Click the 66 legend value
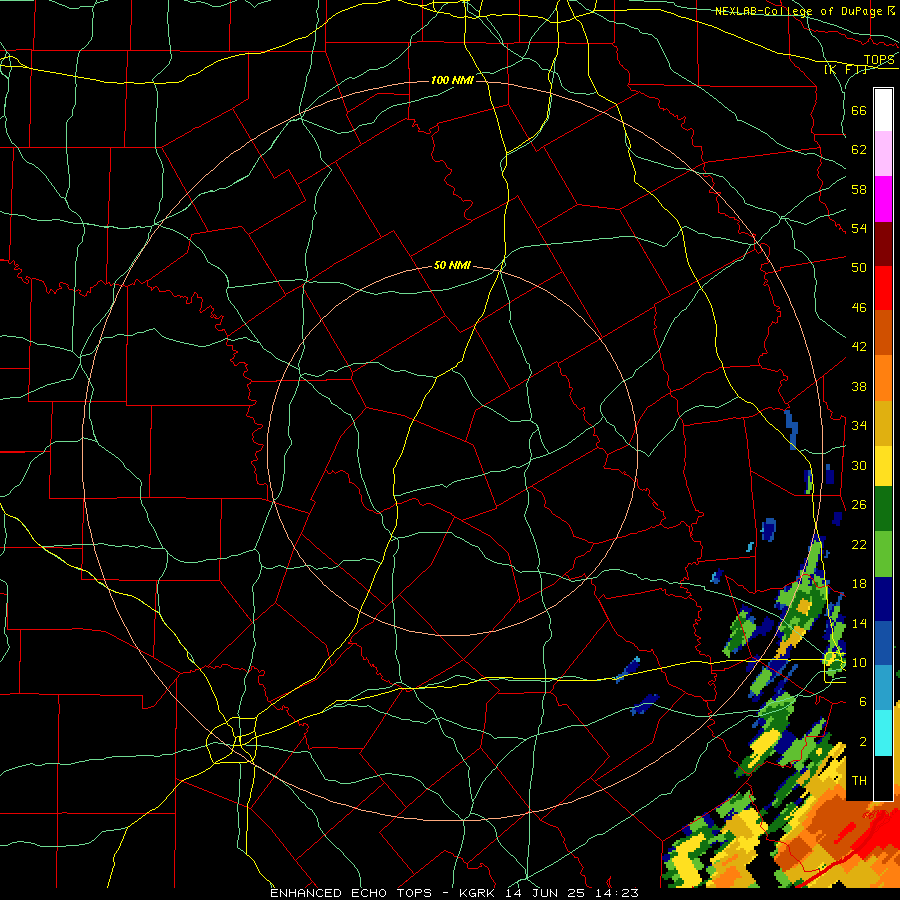This screenshot has height=900, width=900. click(x=859, y=110)
